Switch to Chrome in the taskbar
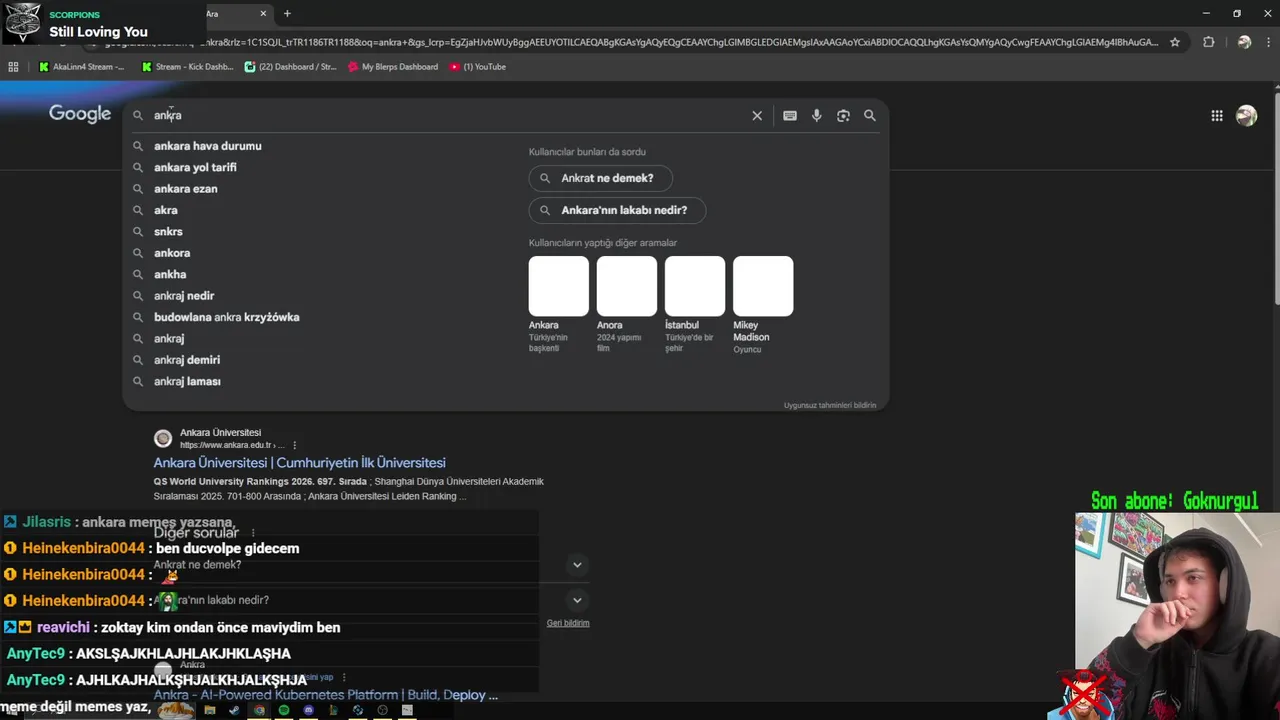 click(x=259, y=710)
